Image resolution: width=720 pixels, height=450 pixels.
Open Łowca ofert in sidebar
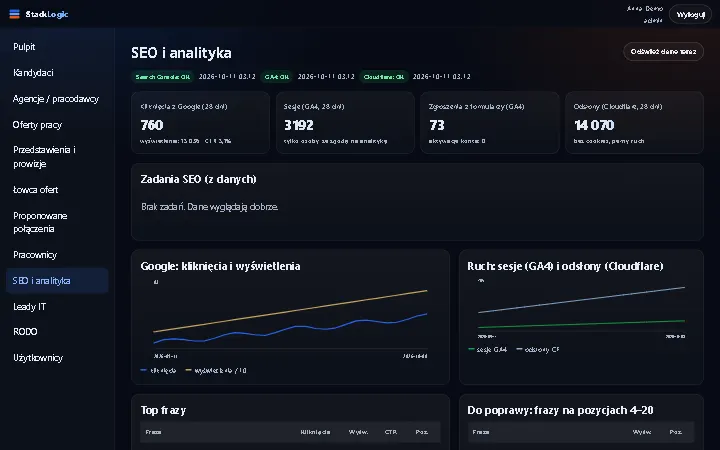click(57, 190)
